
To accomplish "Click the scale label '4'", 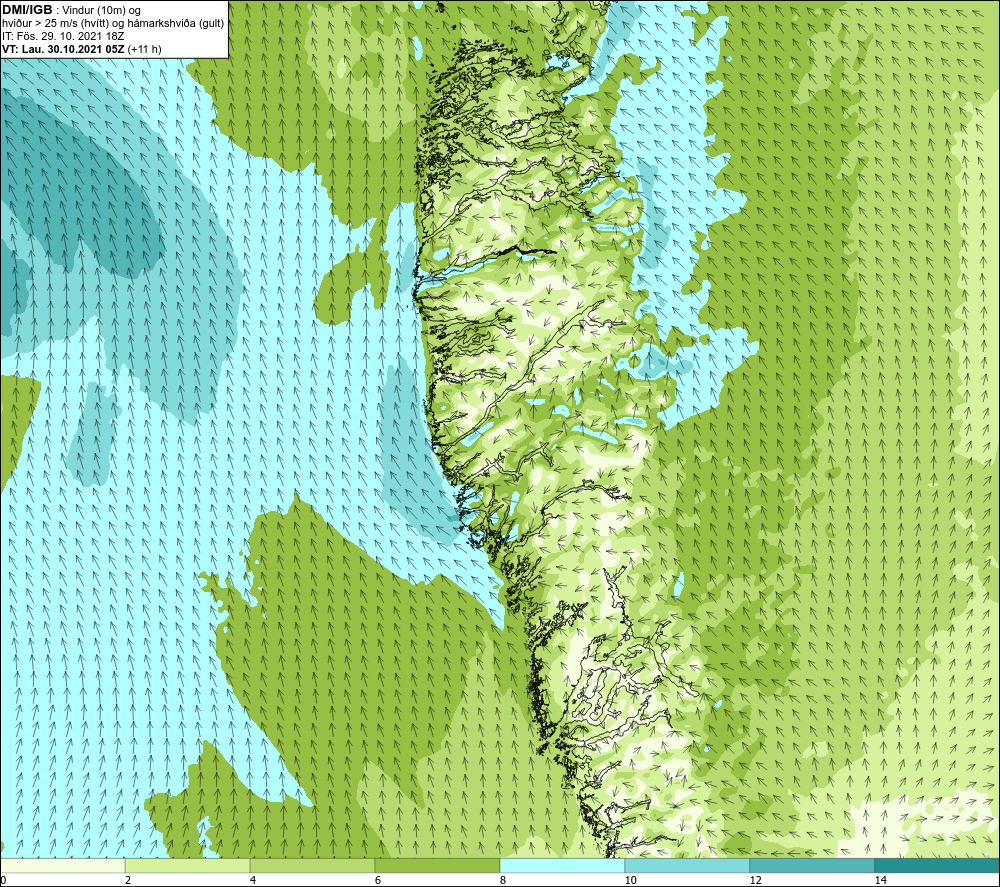I will click(253, 880).
